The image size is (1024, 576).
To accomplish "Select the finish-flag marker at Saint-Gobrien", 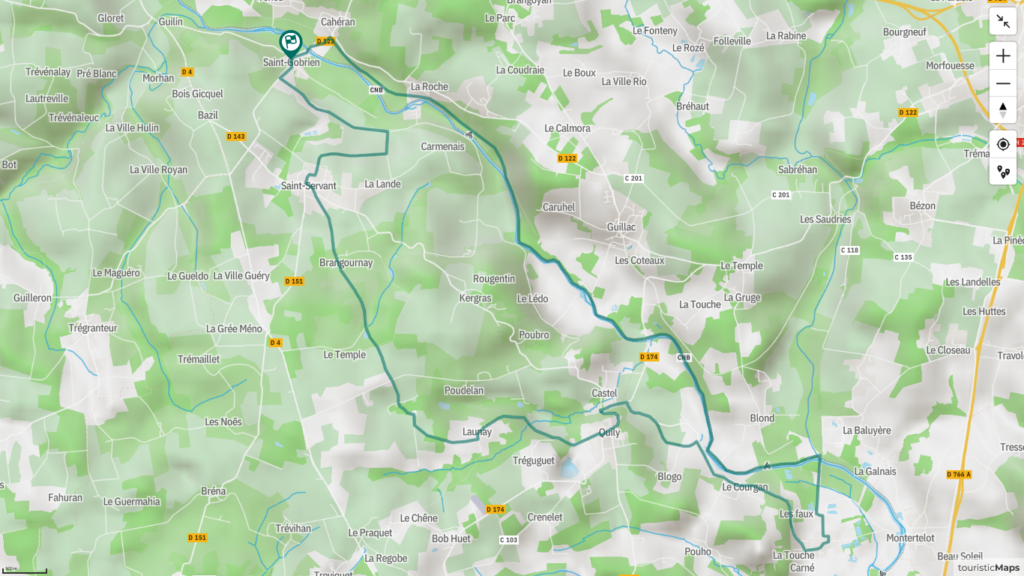I will (291, 44).
